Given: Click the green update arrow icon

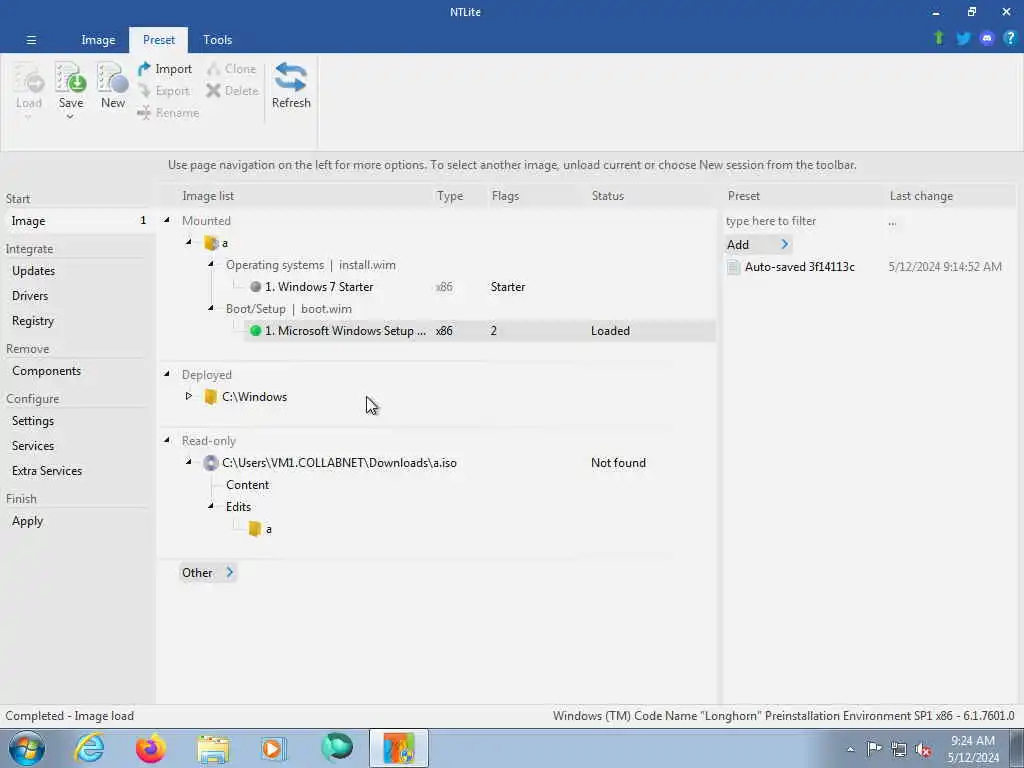Looking at the screenshot, I should click(939, 39).
